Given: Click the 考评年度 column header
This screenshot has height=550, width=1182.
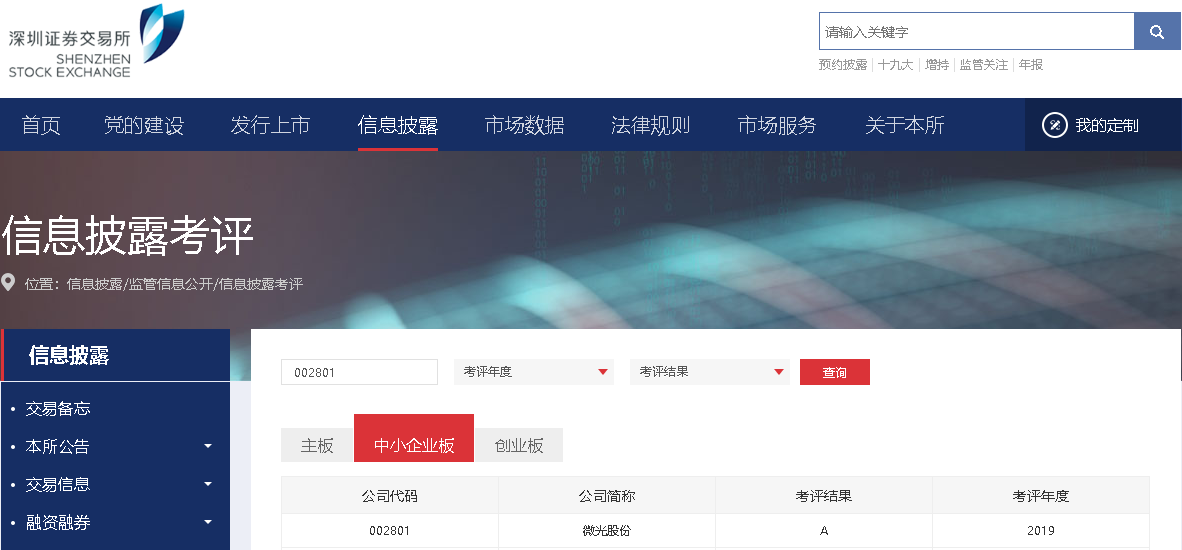Looking at the screenshot, I should pos(1041,496).
